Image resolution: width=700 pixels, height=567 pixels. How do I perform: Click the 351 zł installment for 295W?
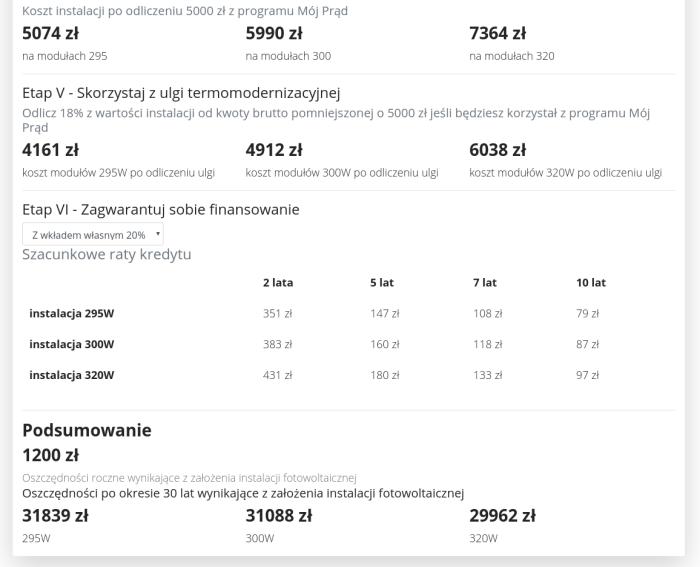[x=277, y=313]
